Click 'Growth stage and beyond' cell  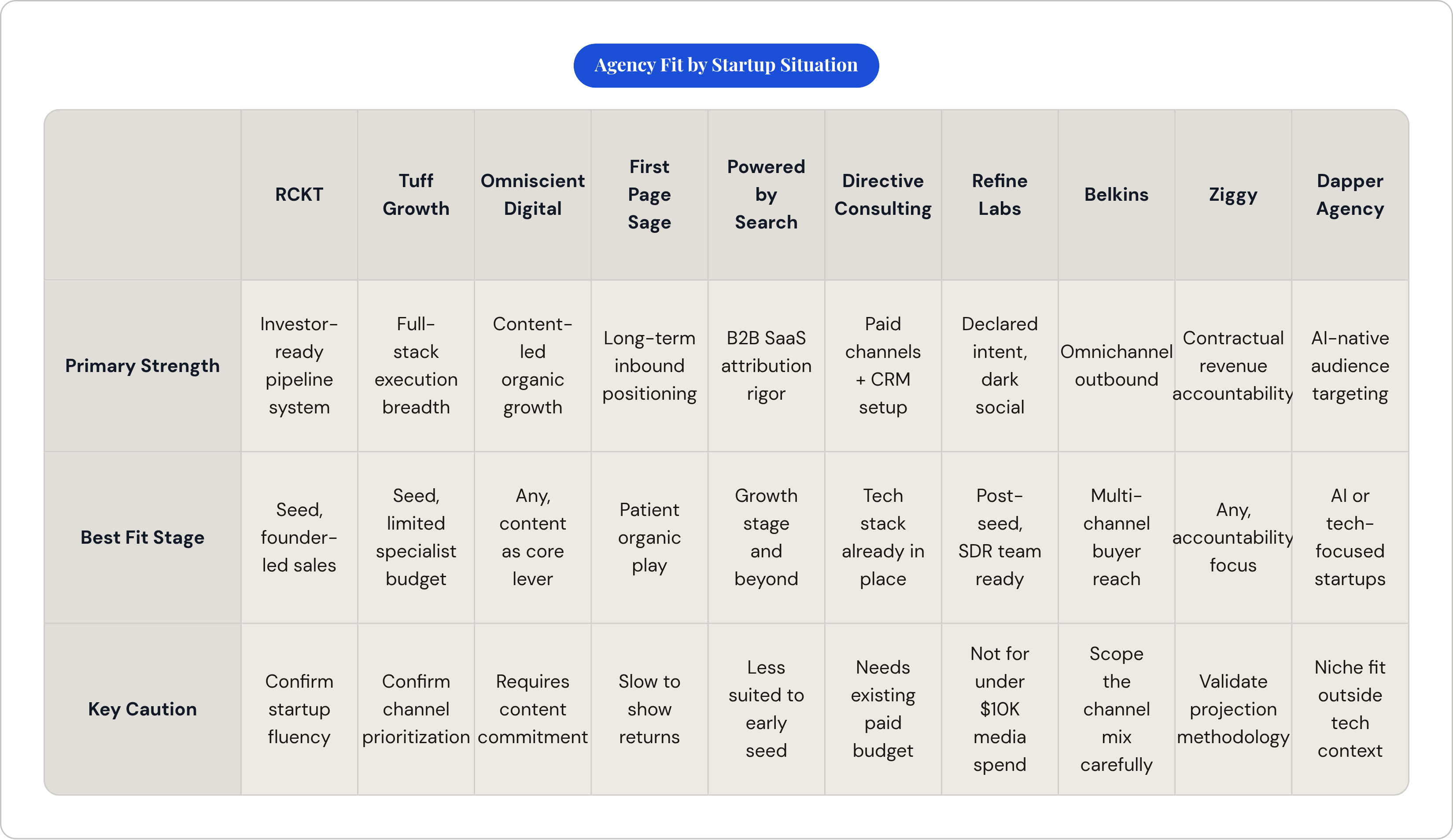[766, 537]
